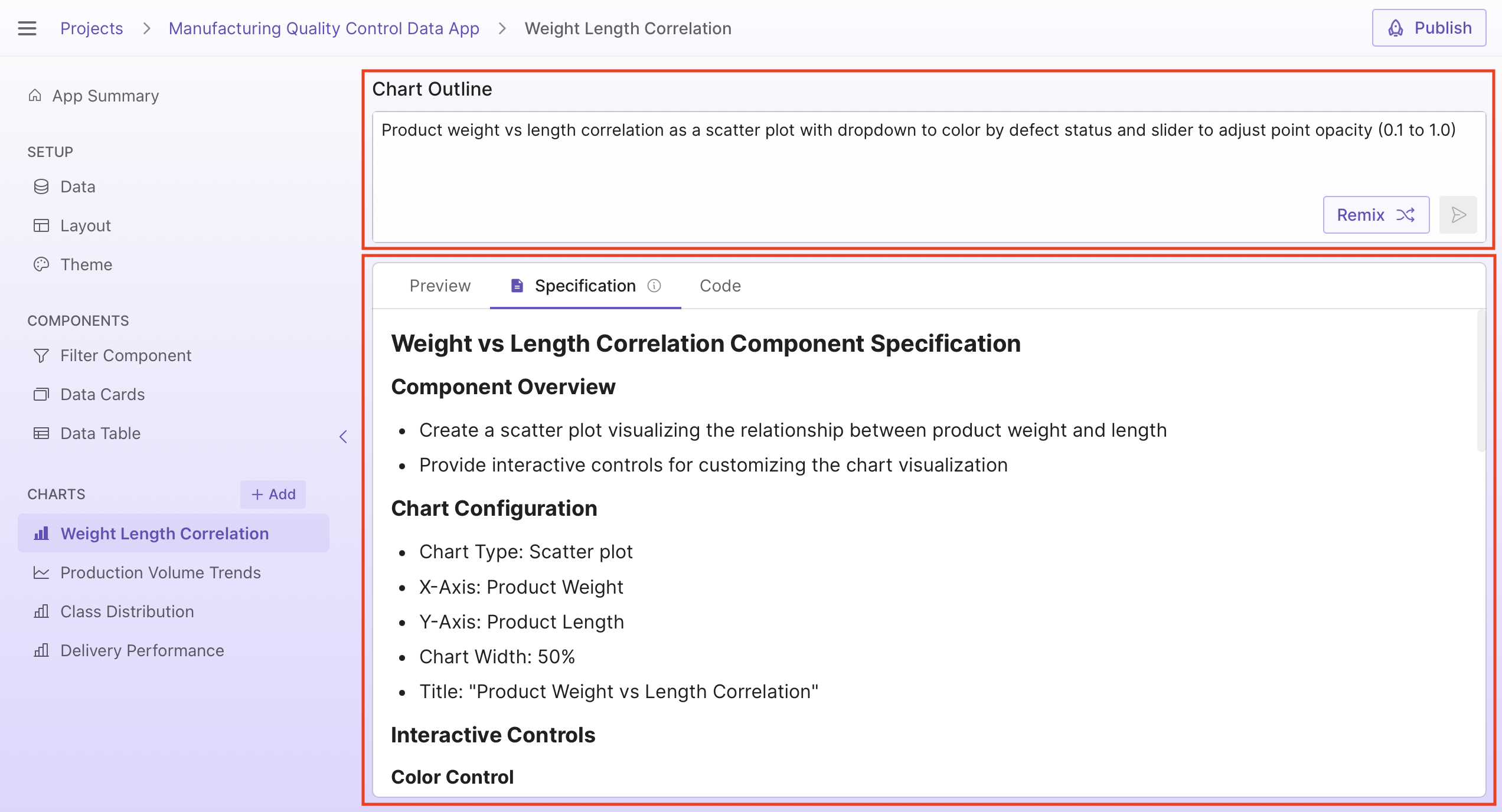The height and width of the screenshot is (812, 1502).
Task: Click the send arrow icon in Chart Outline
Action: coord(1458,215)
